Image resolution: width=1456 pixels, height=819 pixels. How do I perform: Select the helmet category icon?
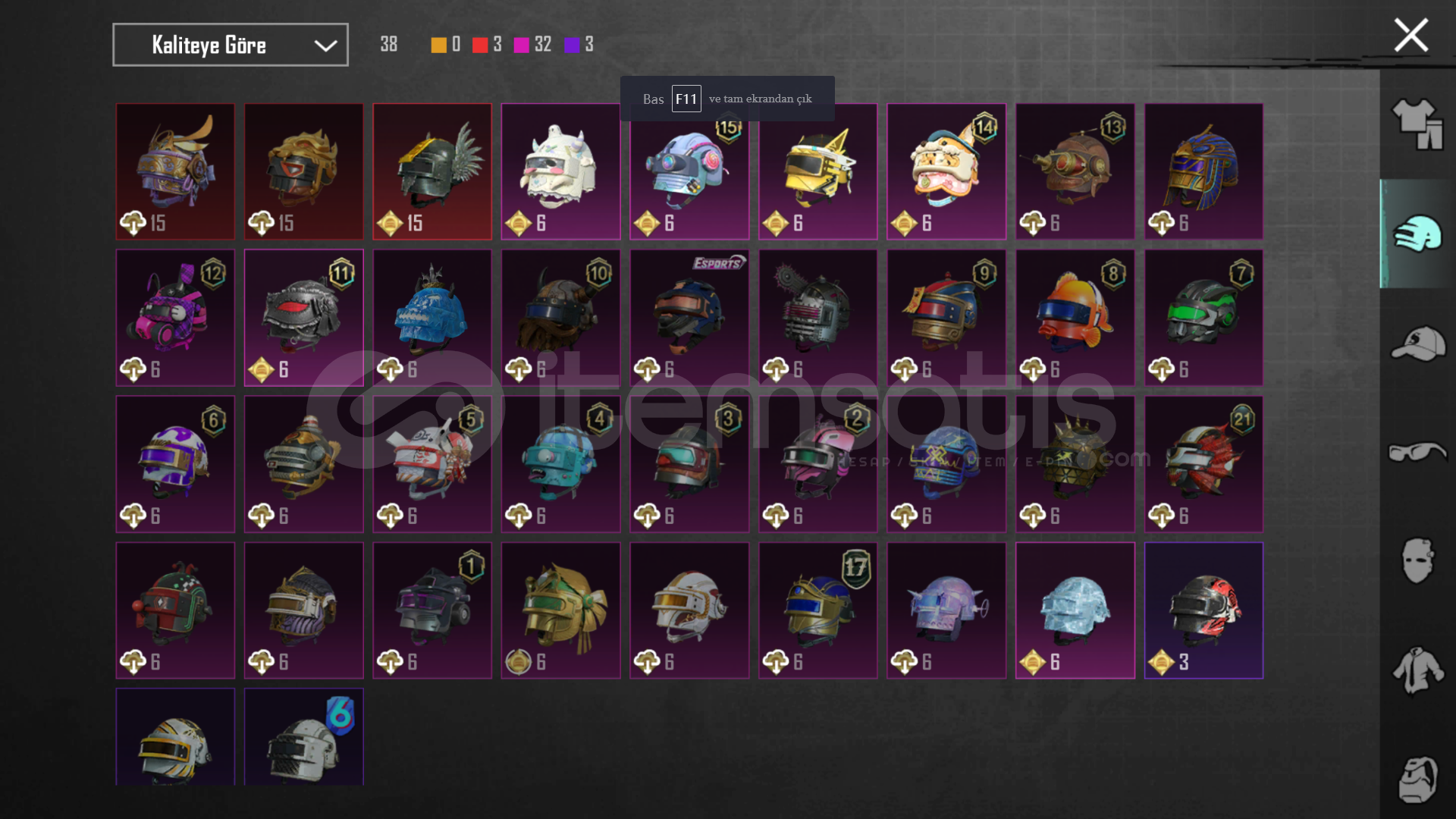click(x=1417, y=234)
